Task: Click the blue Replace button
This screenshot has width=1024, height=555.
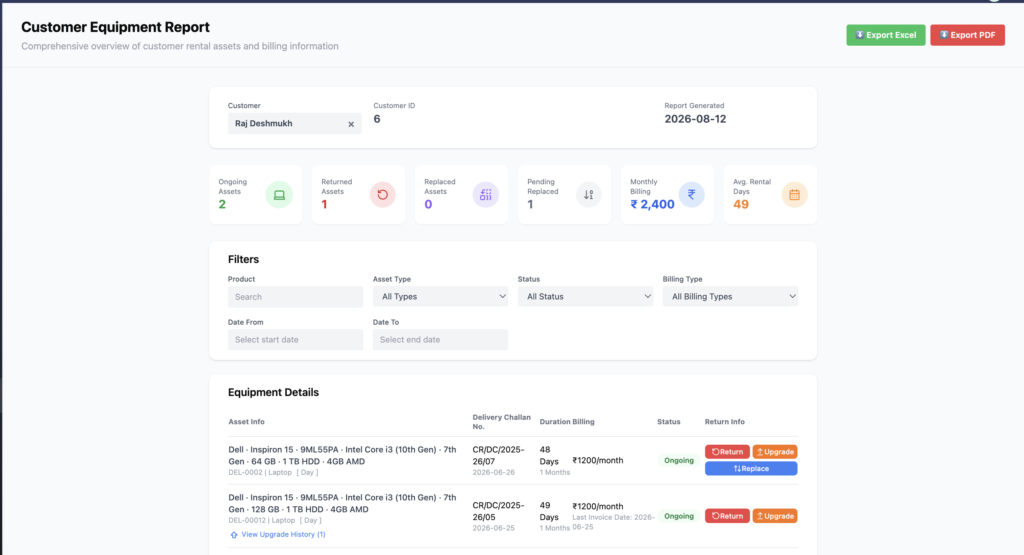Action: 751,469
